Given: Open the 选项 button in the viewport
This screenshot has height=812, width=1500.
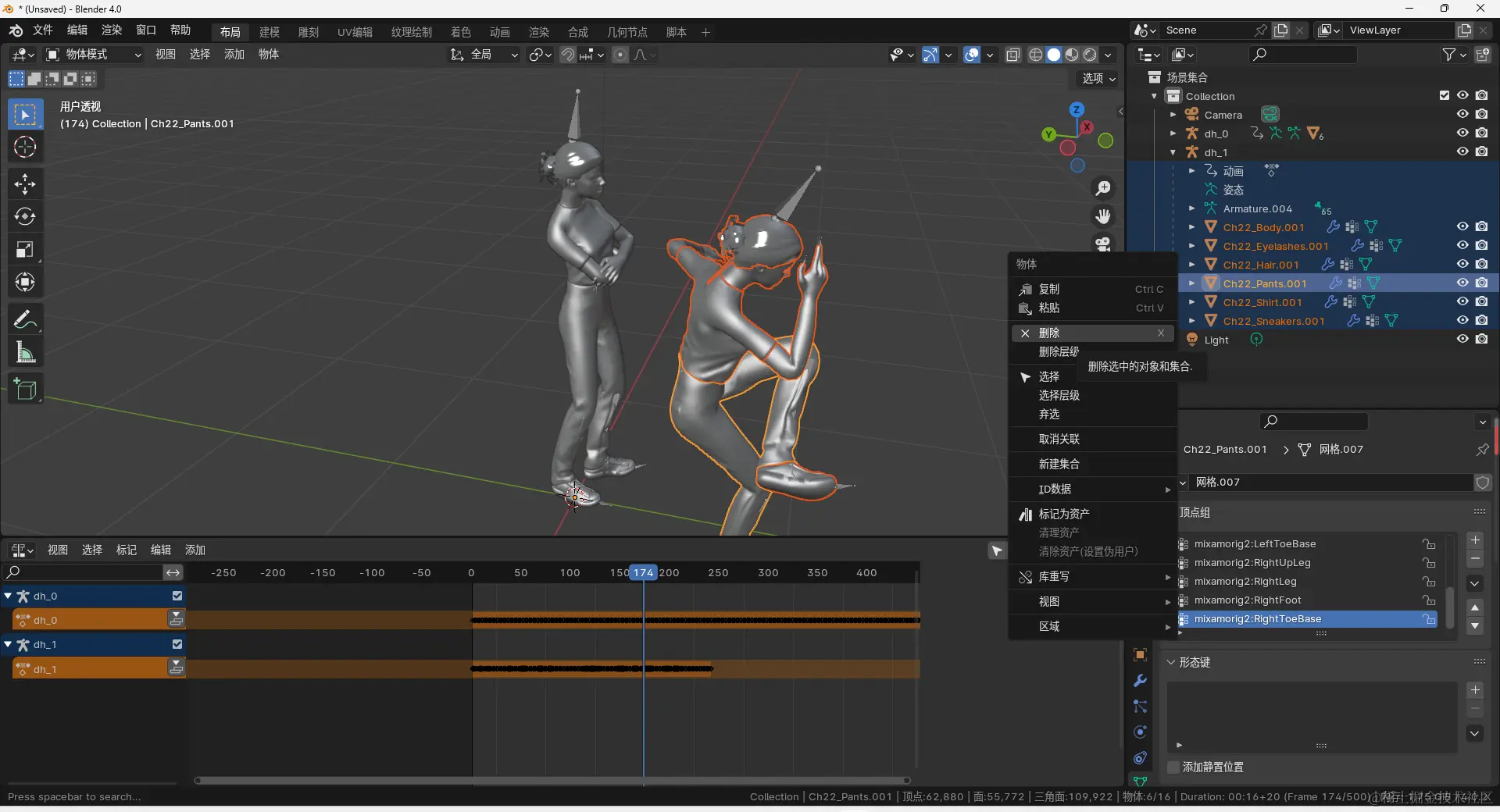Looking at the screenshot, I should (1098, 79).
